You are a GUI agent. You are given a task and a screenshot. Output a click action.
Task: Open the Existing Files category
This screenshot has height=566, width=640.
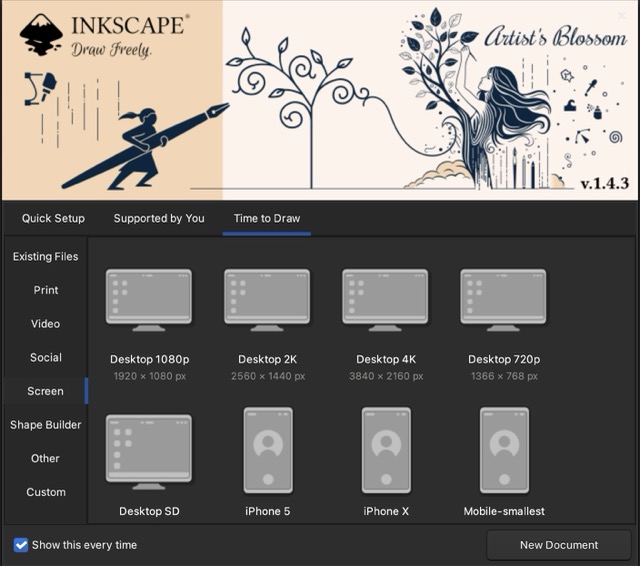click(46, 256)
